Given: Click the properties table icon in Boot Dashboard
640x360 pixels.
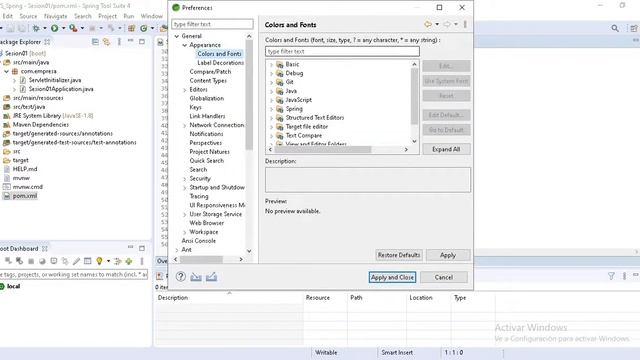Looking at the screenshot, I should coord(87,261).
